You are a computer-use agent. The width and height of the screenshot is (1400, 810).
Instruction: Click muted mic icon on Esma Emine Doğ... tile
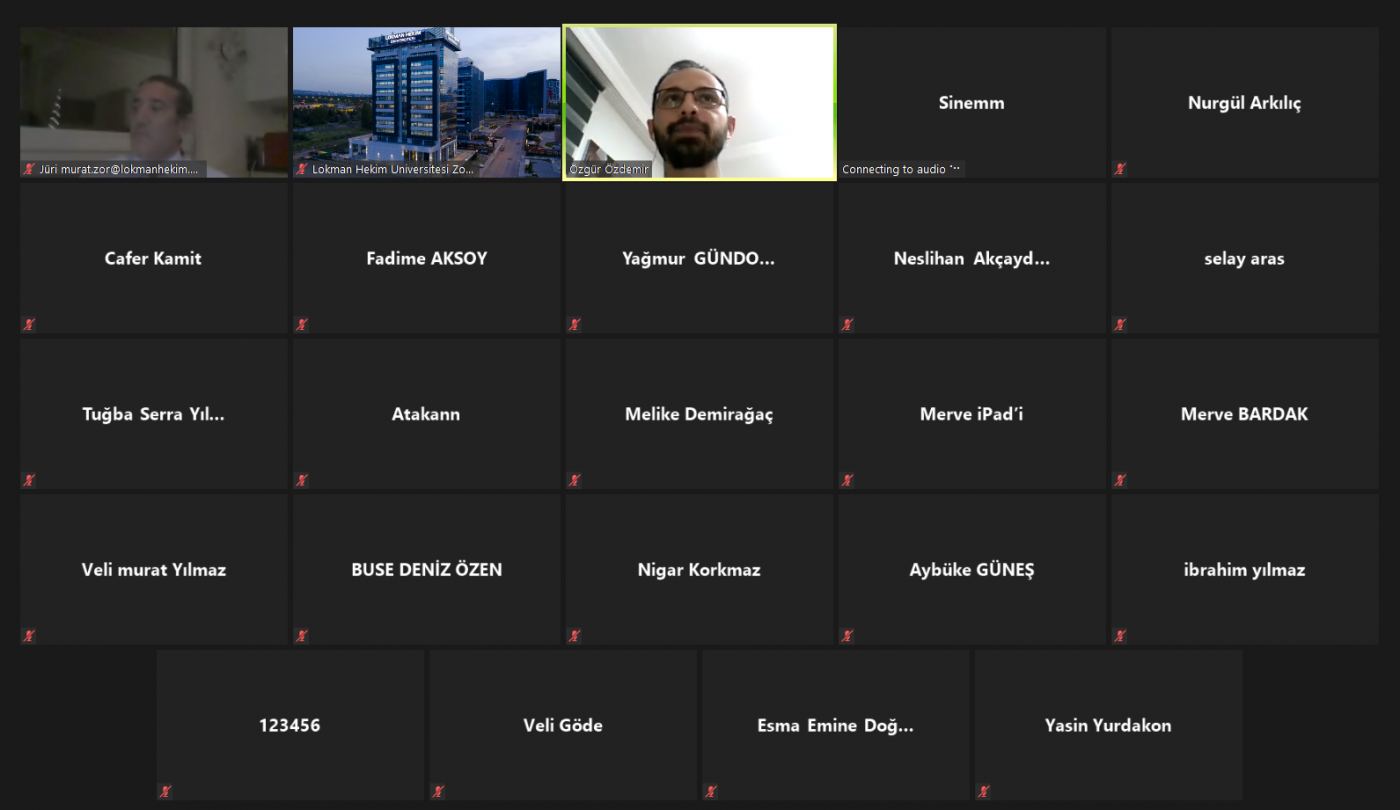711,792
